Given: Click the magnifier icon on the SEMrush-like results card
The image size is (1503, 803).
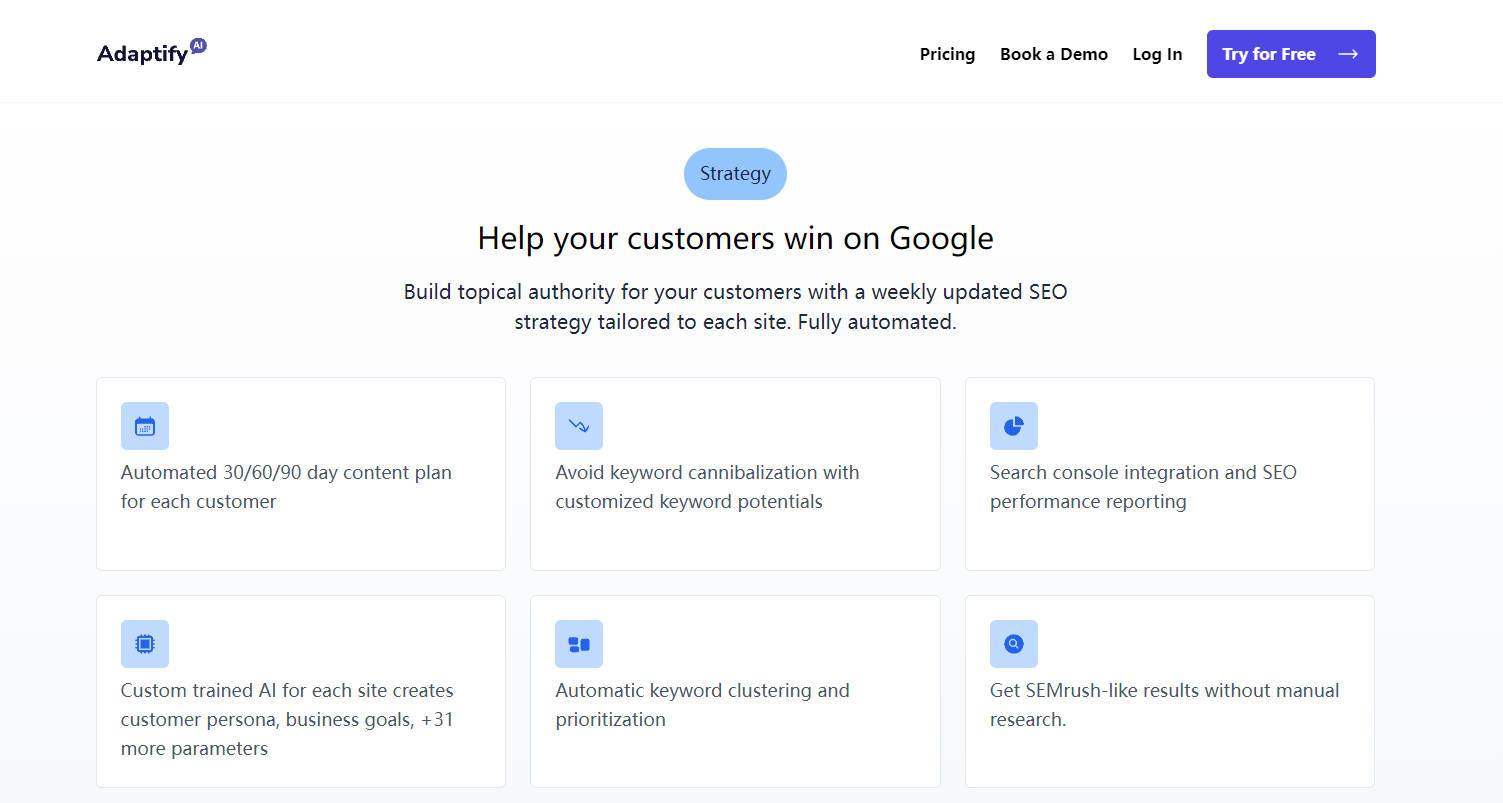Looking at the screenshot, I should click(1013, 644).
